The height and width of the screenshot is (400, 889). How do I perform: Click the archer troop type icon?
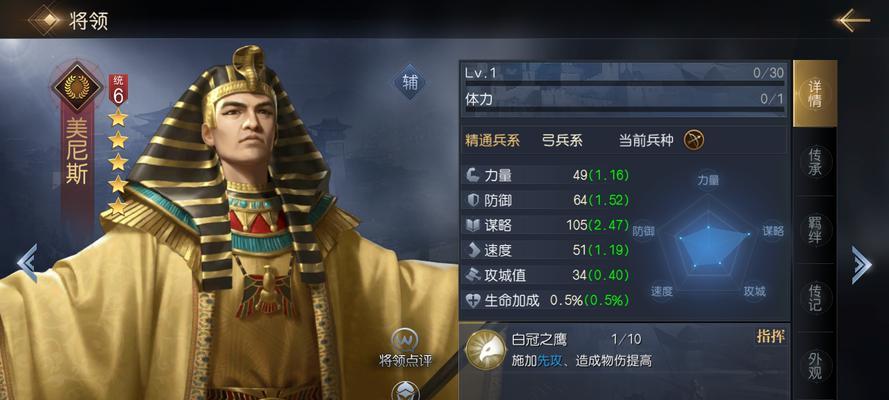coord(693,140)
